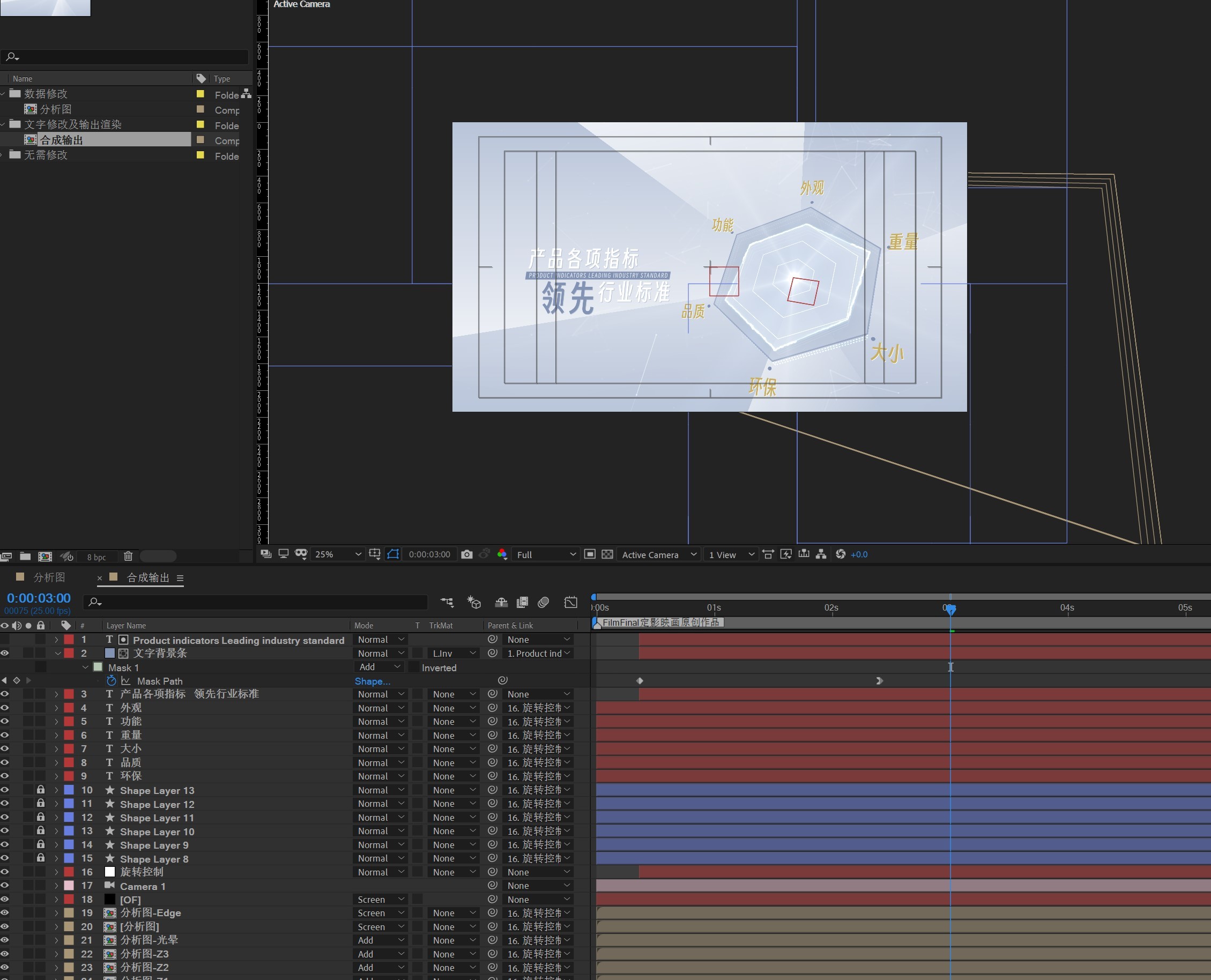Unlock Shape Layer 13
Viewport: 1211px width, 980px height.
pos(41,790)
